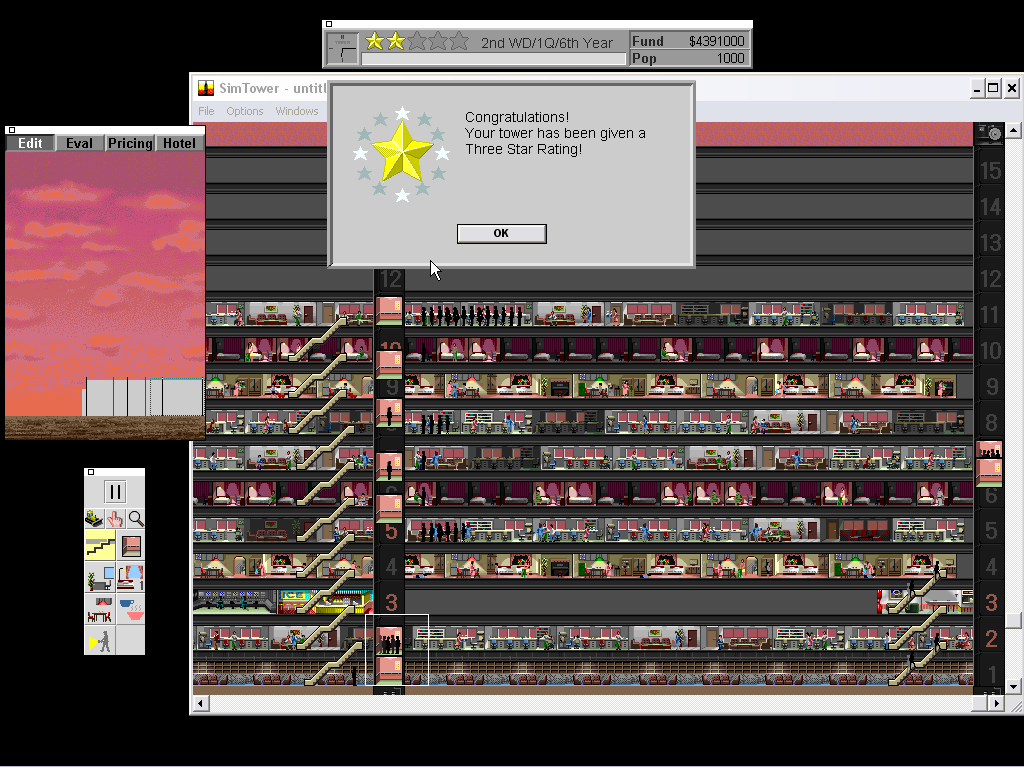
Task: Close the SimTower window
Action: coord(1012,88)
